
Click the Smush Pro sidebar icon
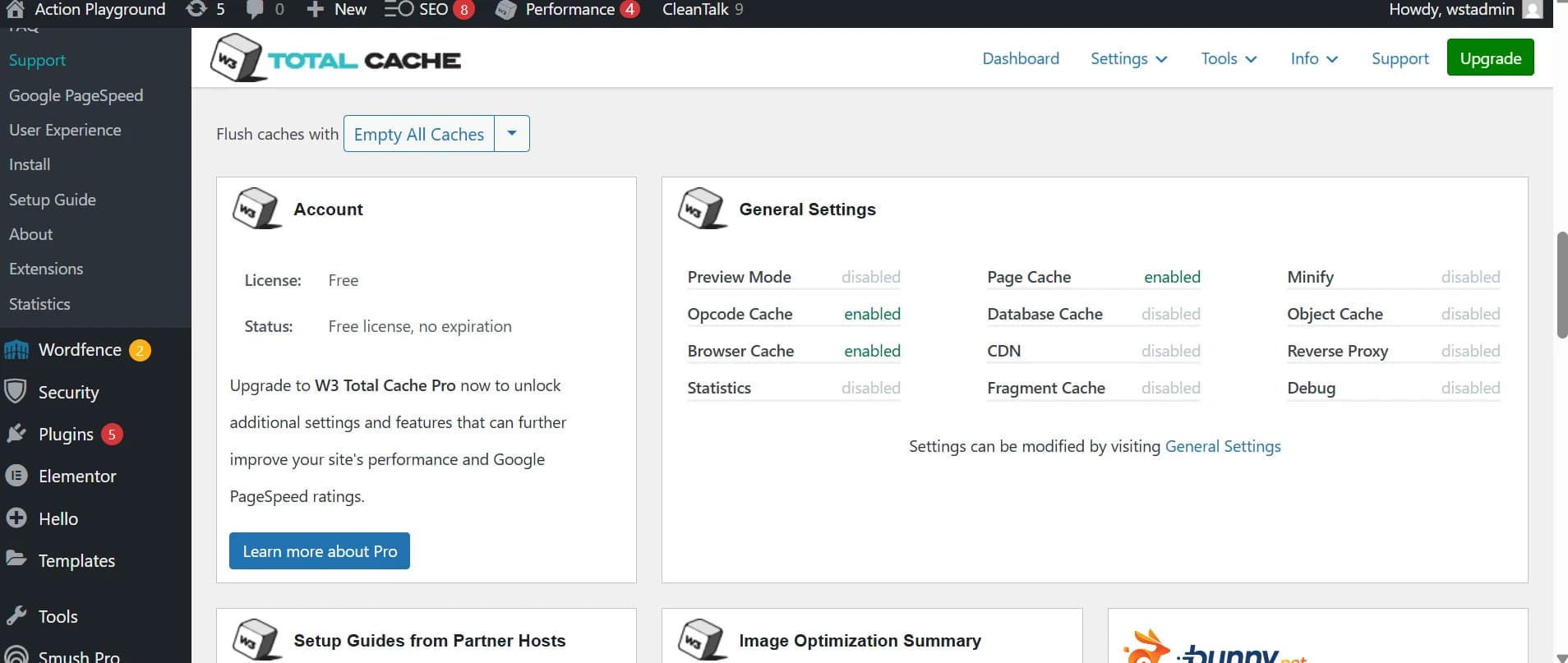point(16,655)
